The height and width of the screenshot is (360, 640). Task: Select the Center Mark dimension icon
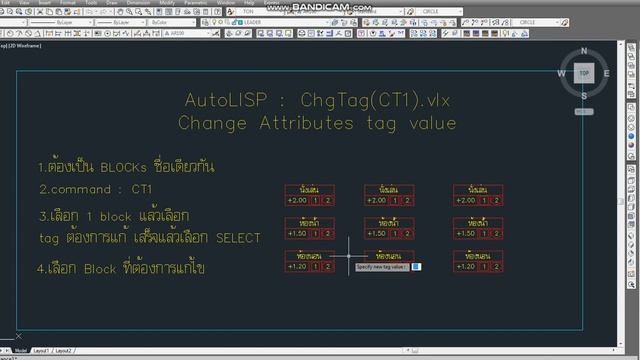coord(107,33)
